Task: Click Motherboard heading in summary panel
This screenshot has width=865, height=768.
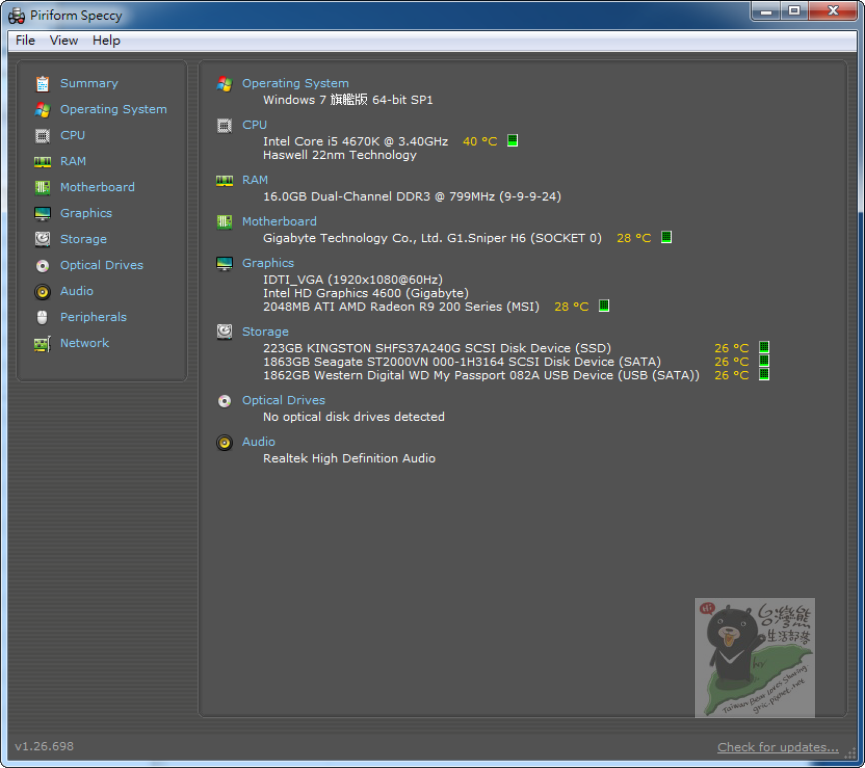Action: 279,221
